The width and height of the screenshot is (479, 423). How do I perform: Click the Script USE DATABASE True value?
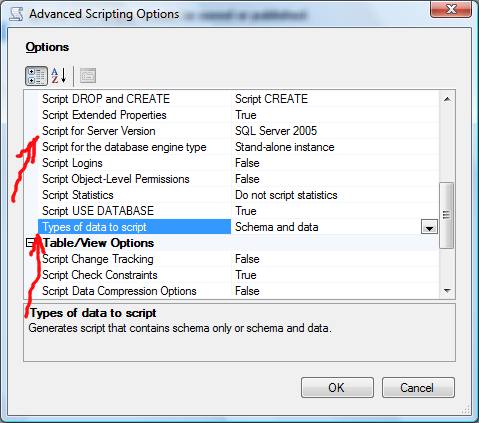[246, 211]
